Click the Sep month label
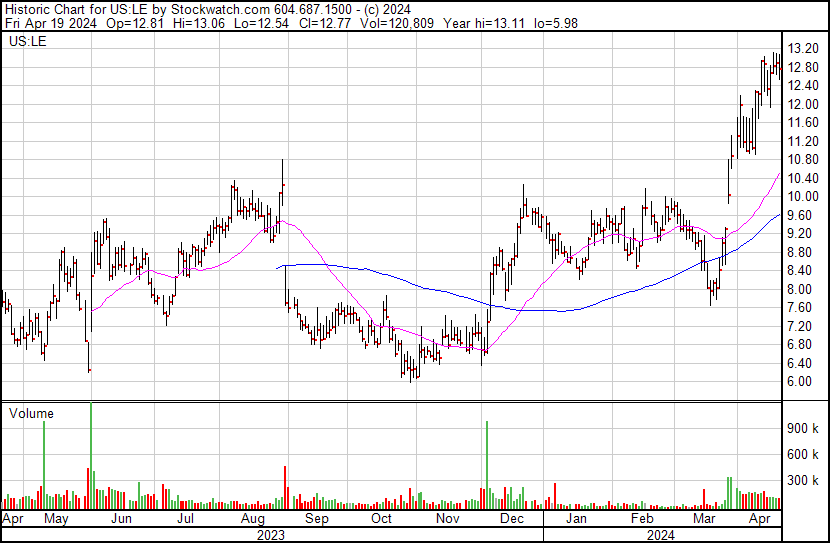This screenshot has width=830, height=543. 317,518
